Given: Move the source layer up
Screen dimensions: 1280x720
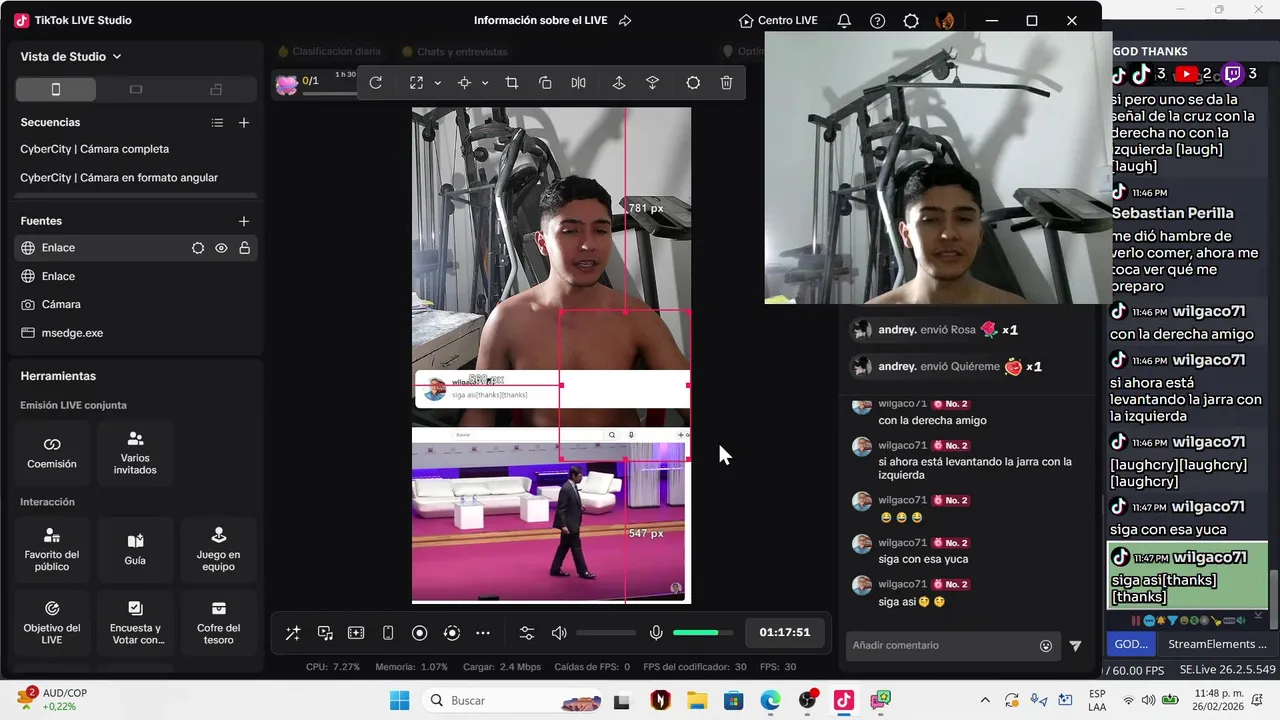Looking at the screenshot, I should coord(619,83).
